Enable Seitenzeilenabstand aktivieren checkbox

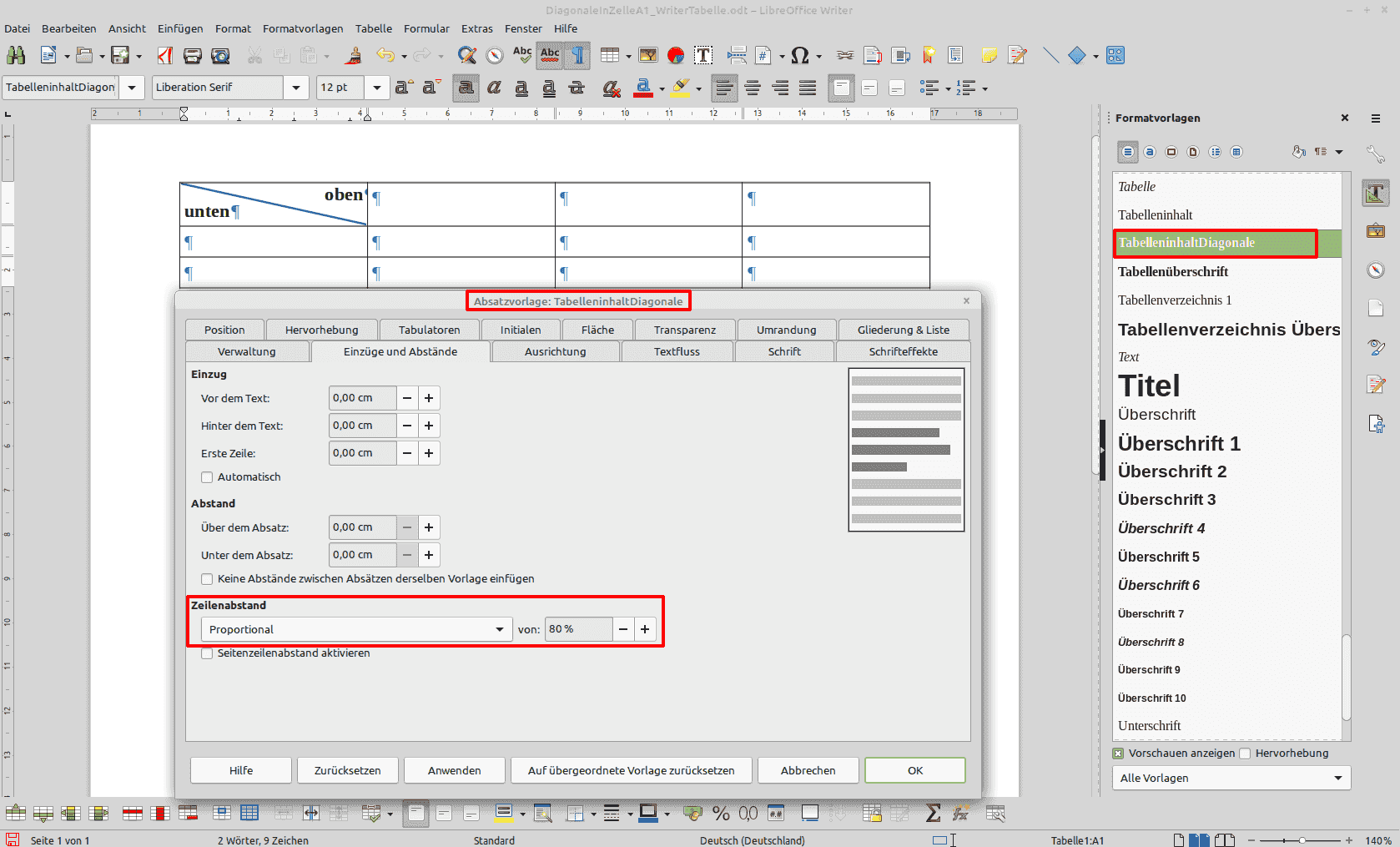pos(207,653)
